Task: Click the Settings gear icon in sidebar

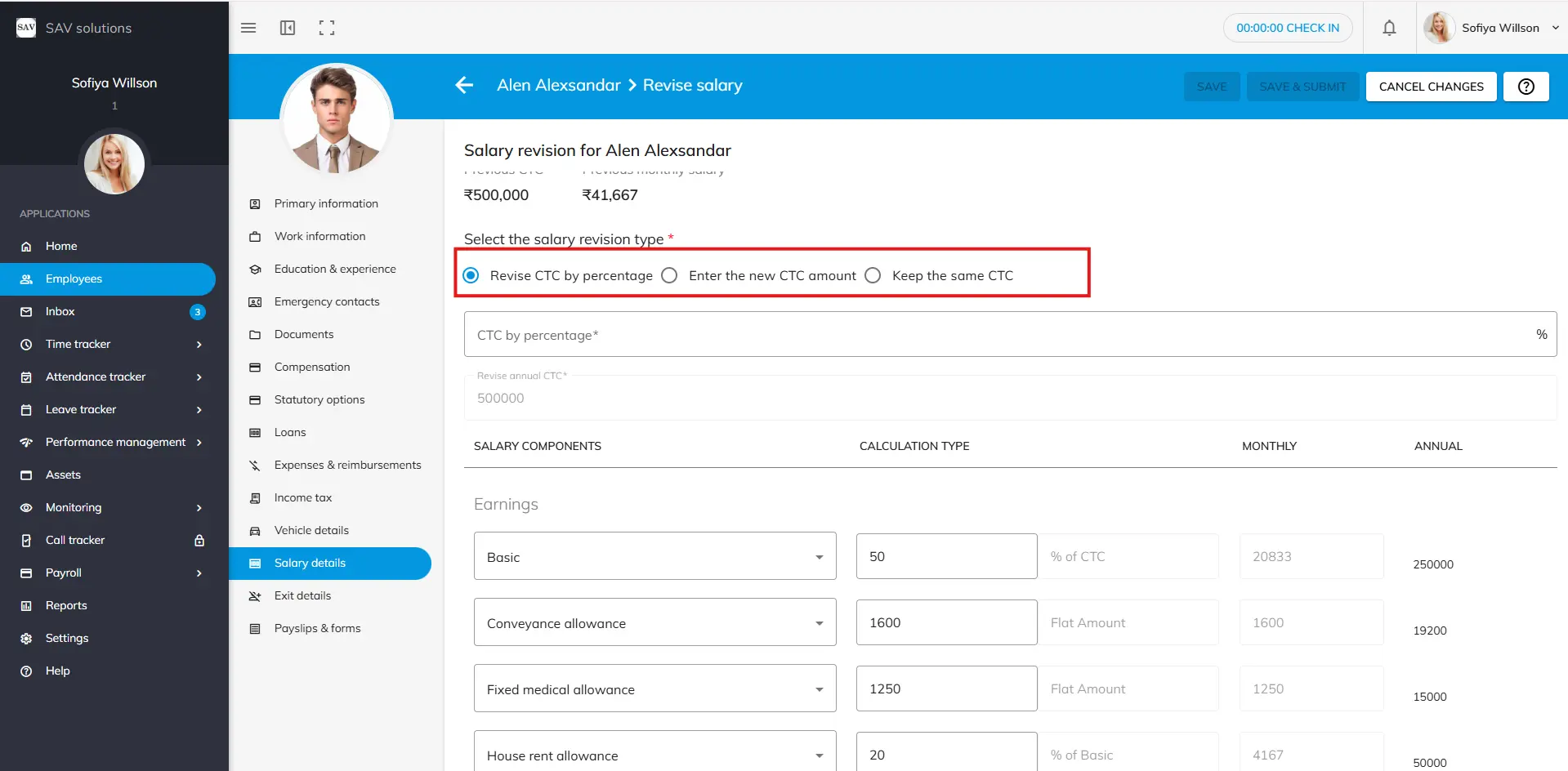Action: pyautogui.click(x=26, y=639)
